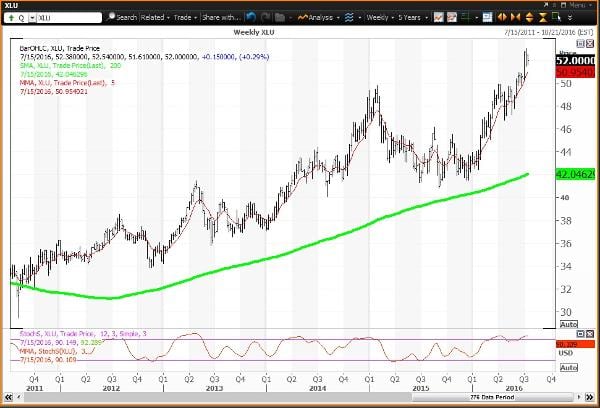
Task: Open the Trade menu
Action: click(186, 17)
